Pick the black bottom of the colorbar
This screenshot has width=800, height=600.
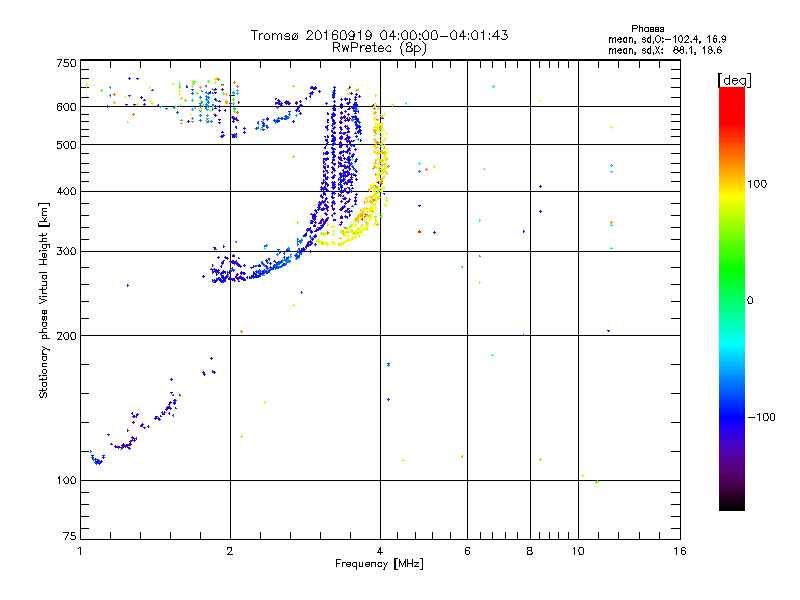click(x=731, y=503)
